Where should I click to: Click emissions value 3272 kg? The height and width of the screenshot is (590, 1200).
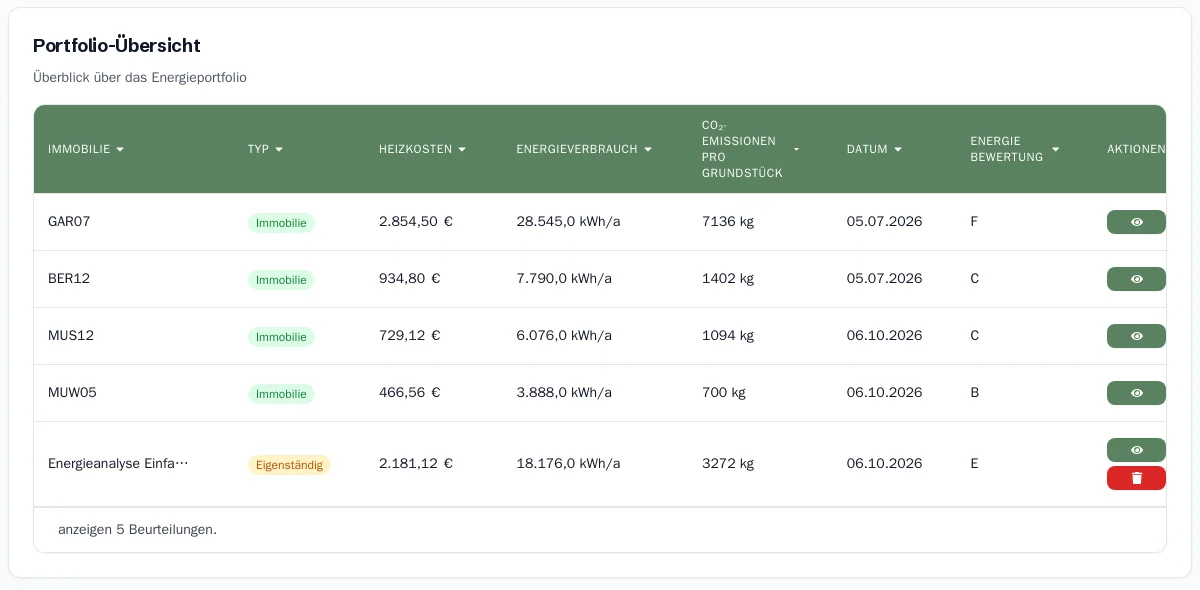[728, 464]
